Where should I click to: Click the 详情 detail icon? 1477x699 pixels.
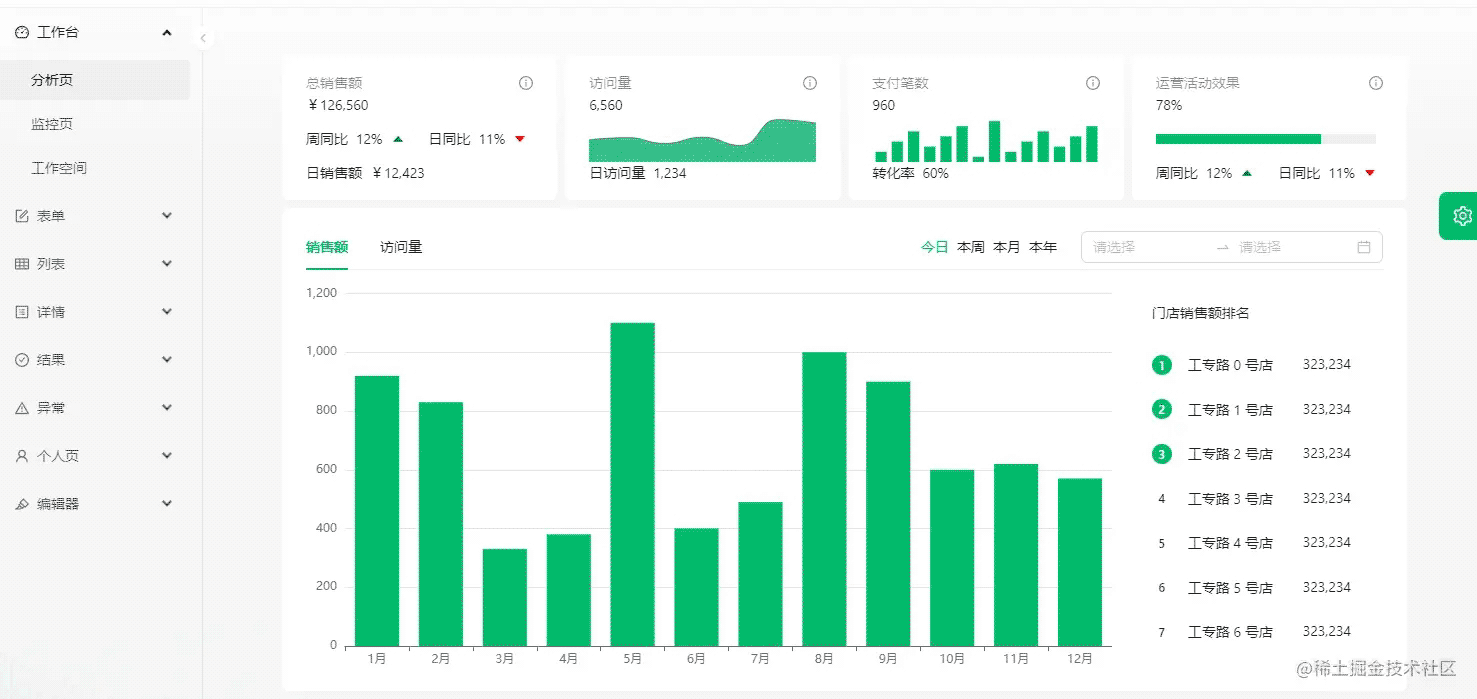tap(22, 312)
